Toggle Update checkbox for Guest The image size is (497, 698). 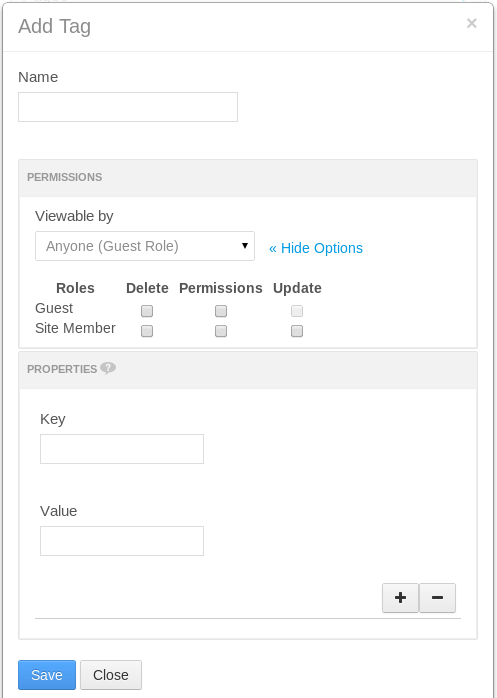(x=297, y=311)
